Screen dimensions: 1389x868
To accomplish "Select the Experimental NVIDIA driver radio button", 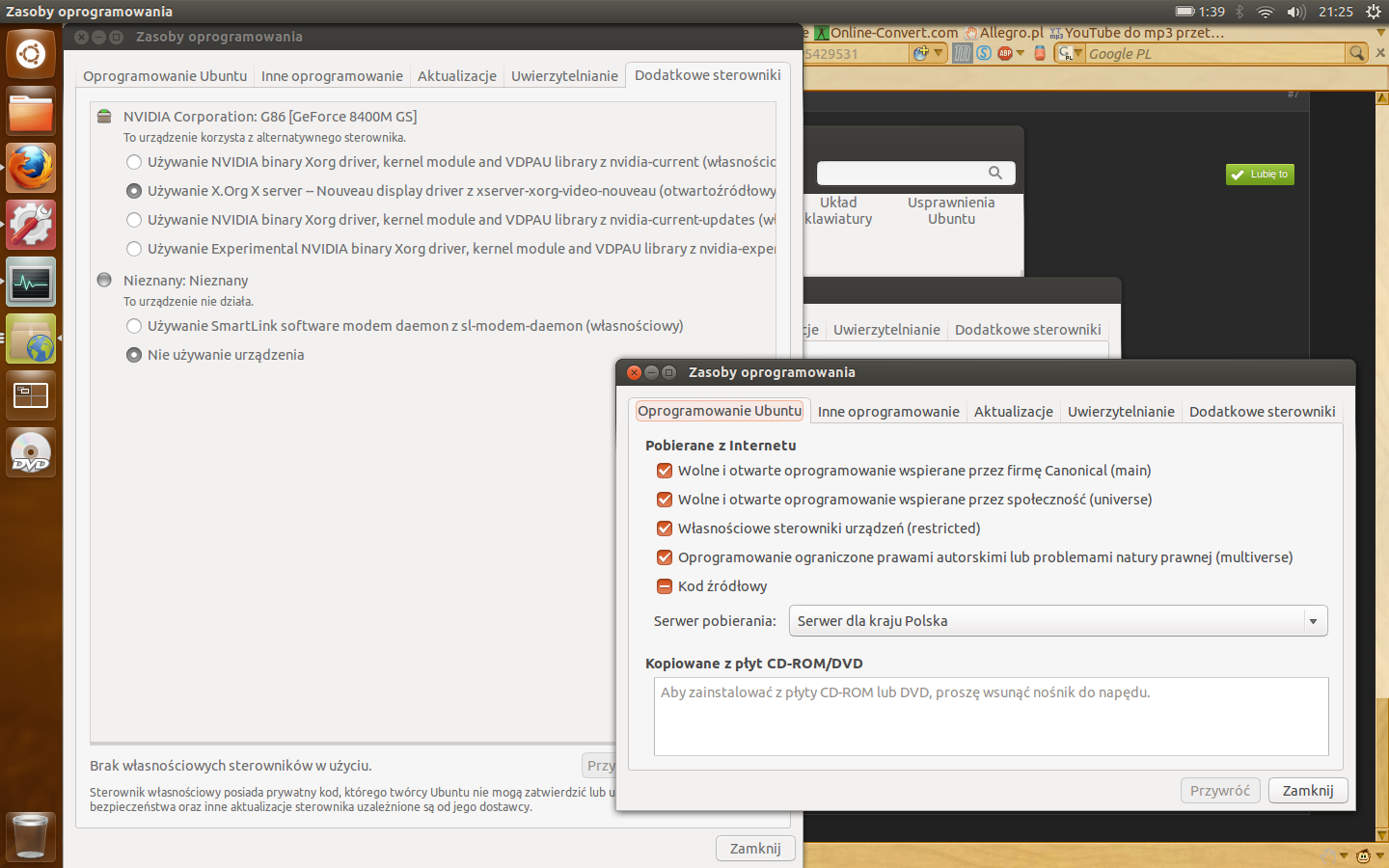I will (134, 249).
